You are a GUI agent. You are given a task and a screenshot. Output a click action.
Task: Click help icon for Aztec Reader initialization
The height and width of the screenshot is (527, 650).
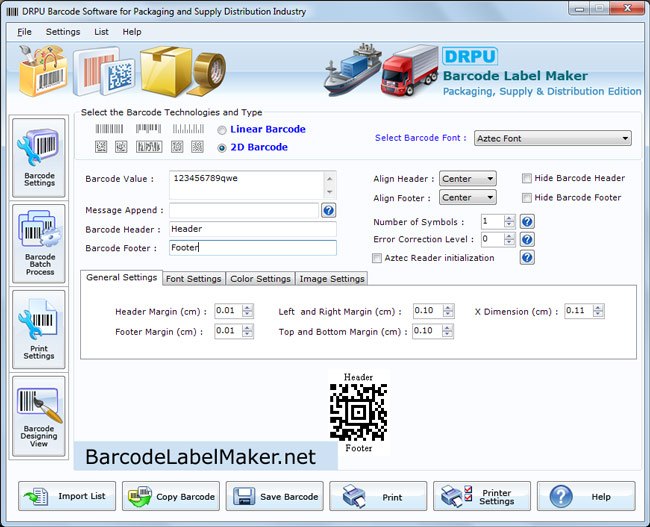[527, 257]
